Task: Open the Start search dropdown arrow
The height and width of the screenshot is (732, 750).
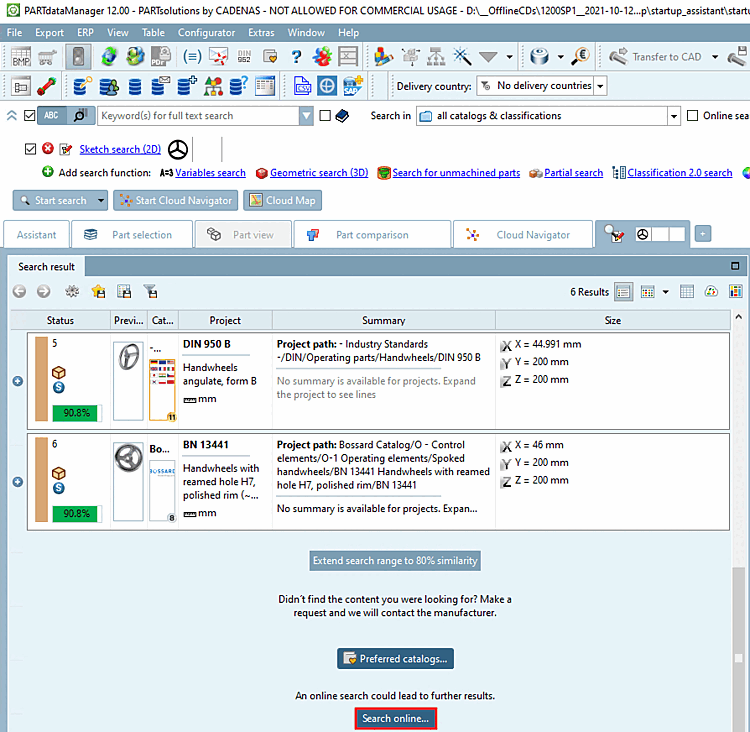Action: (x=101, y=200)
